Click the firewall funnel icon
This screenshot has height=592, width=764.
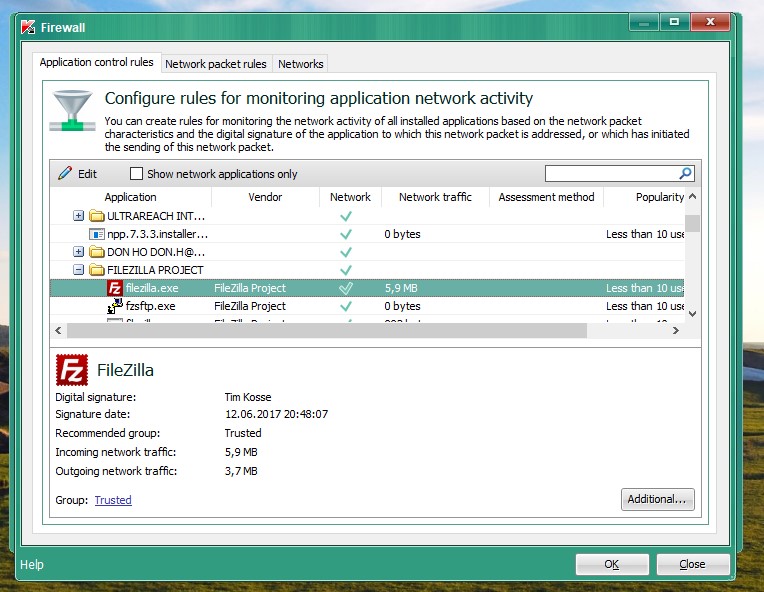coord(72,111)
